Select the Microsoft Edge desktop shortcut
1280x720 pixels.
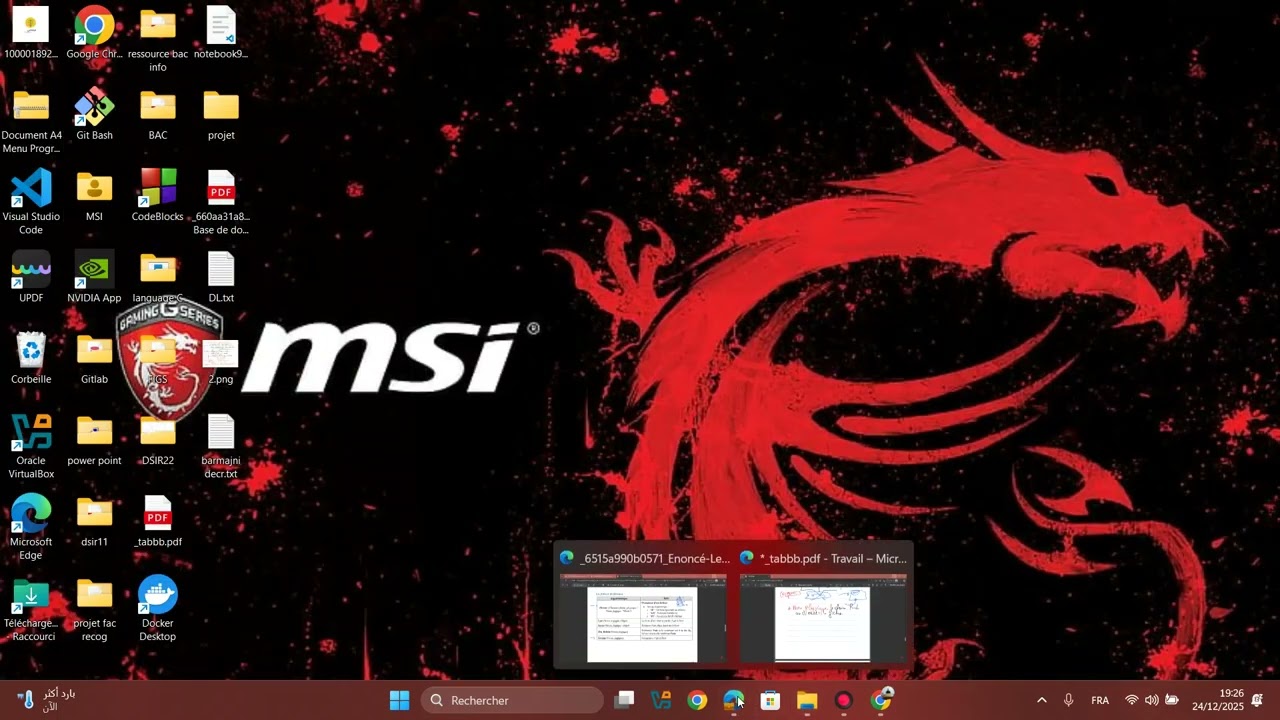coord(31,527)
